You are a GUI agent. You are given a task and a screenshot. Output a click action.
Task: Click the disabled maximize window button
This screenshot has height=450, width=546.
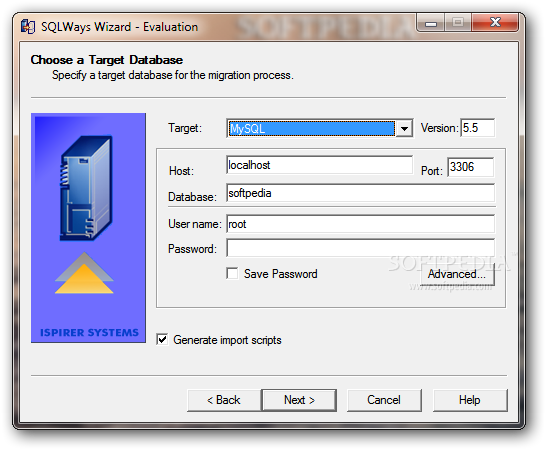(x=458, y=23)
